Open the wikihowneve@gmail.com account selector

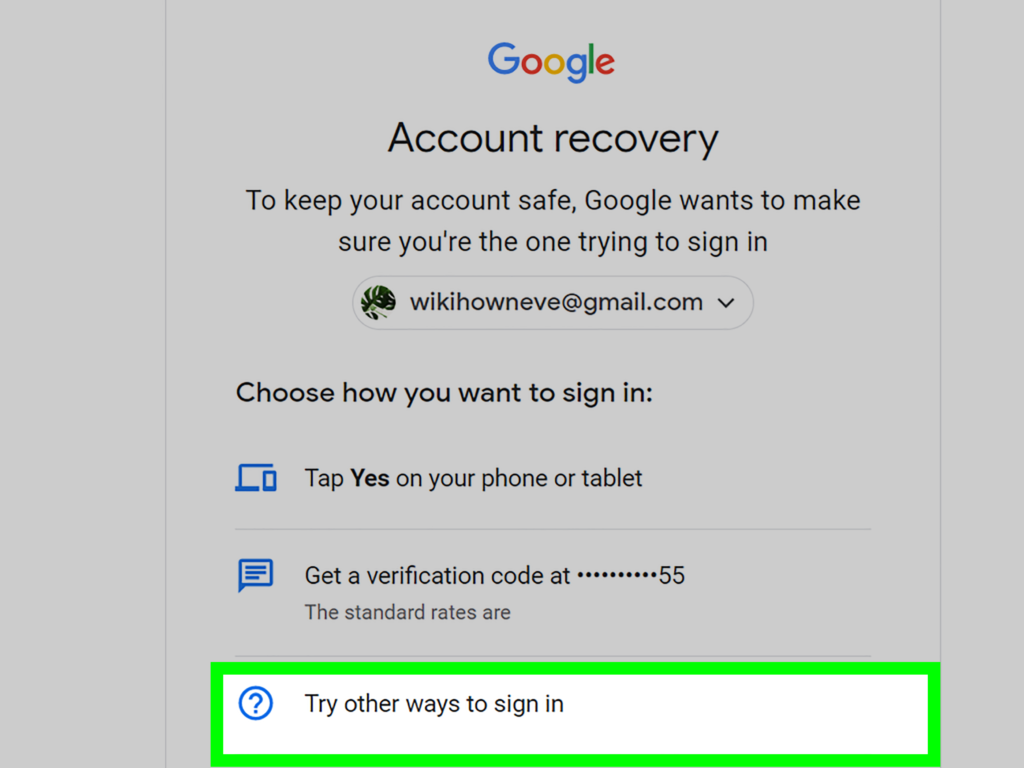click(x=552, y=302)
